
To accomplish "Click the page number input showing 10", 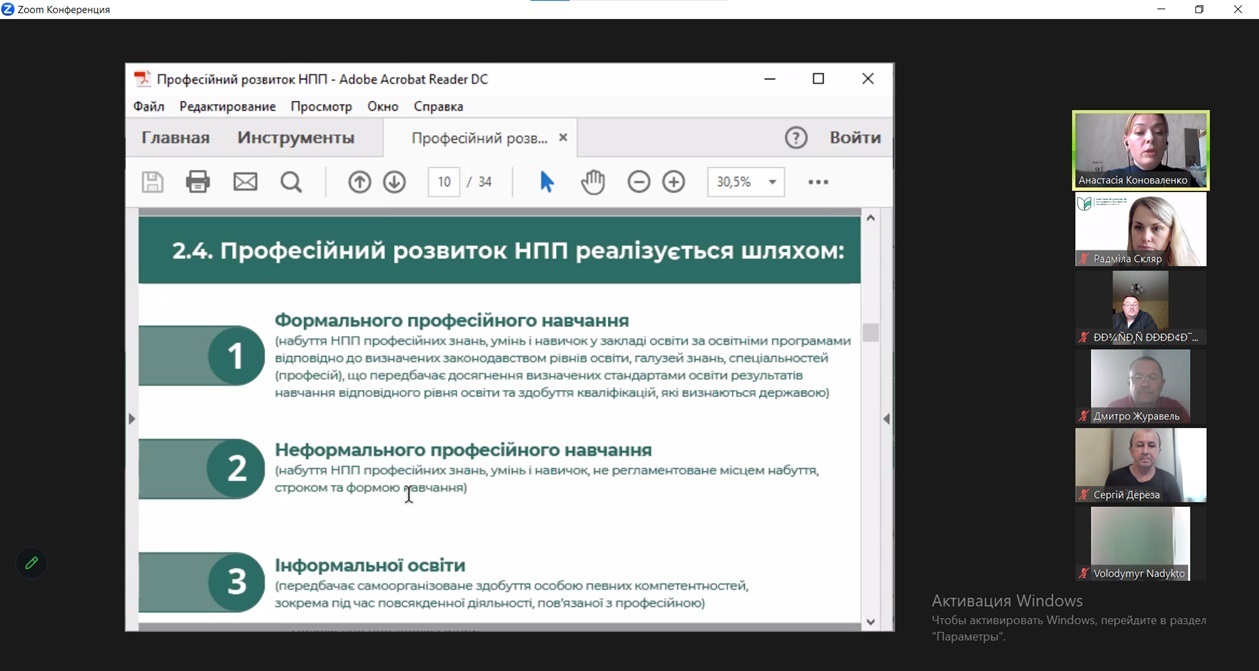I will tap(443, 181).
